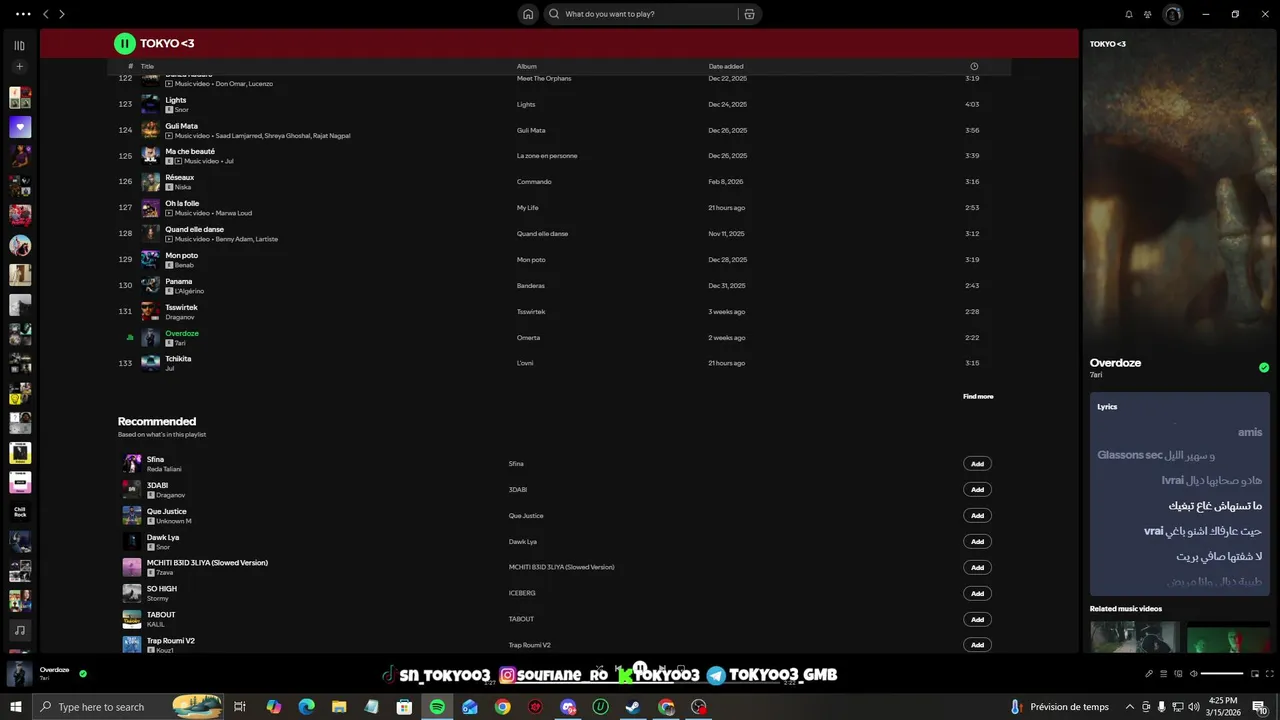This screenshot has height=720, width=1280.
Task: Click the now-playing cover art in bottom bar
Action: [20, 673]
